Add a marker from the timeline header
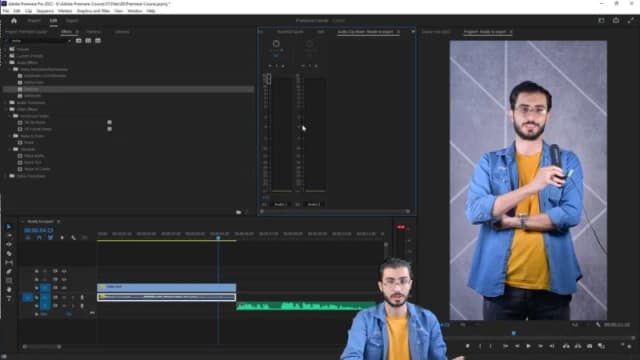The width and height of the screenshot is (640, 360). pyautogui.click(x=62, y=238)
